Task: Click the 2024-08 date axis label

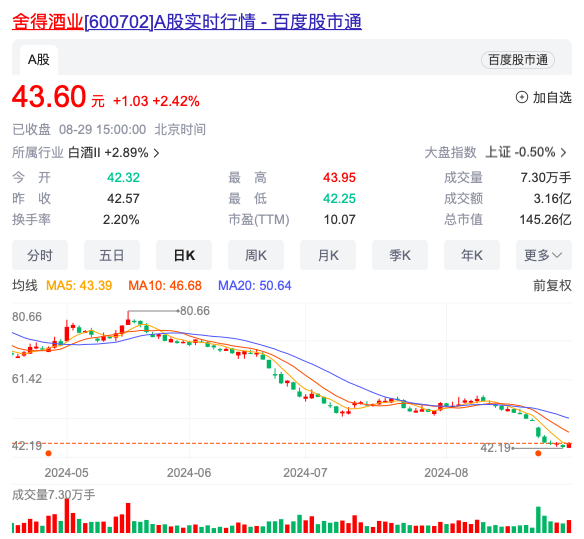Action: click(x=446, y=473)
